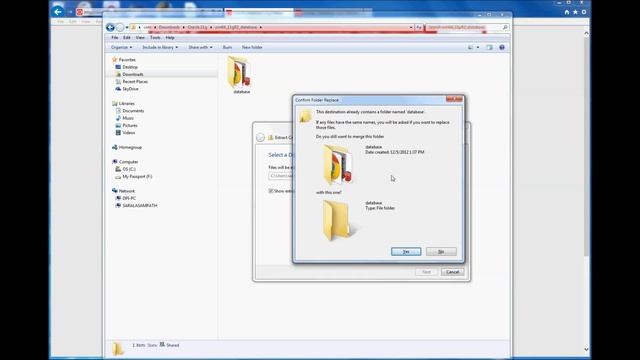Open Recent Places in Favorites
Image resolution: width=640 pixels, height=360 pixels.
135,82
